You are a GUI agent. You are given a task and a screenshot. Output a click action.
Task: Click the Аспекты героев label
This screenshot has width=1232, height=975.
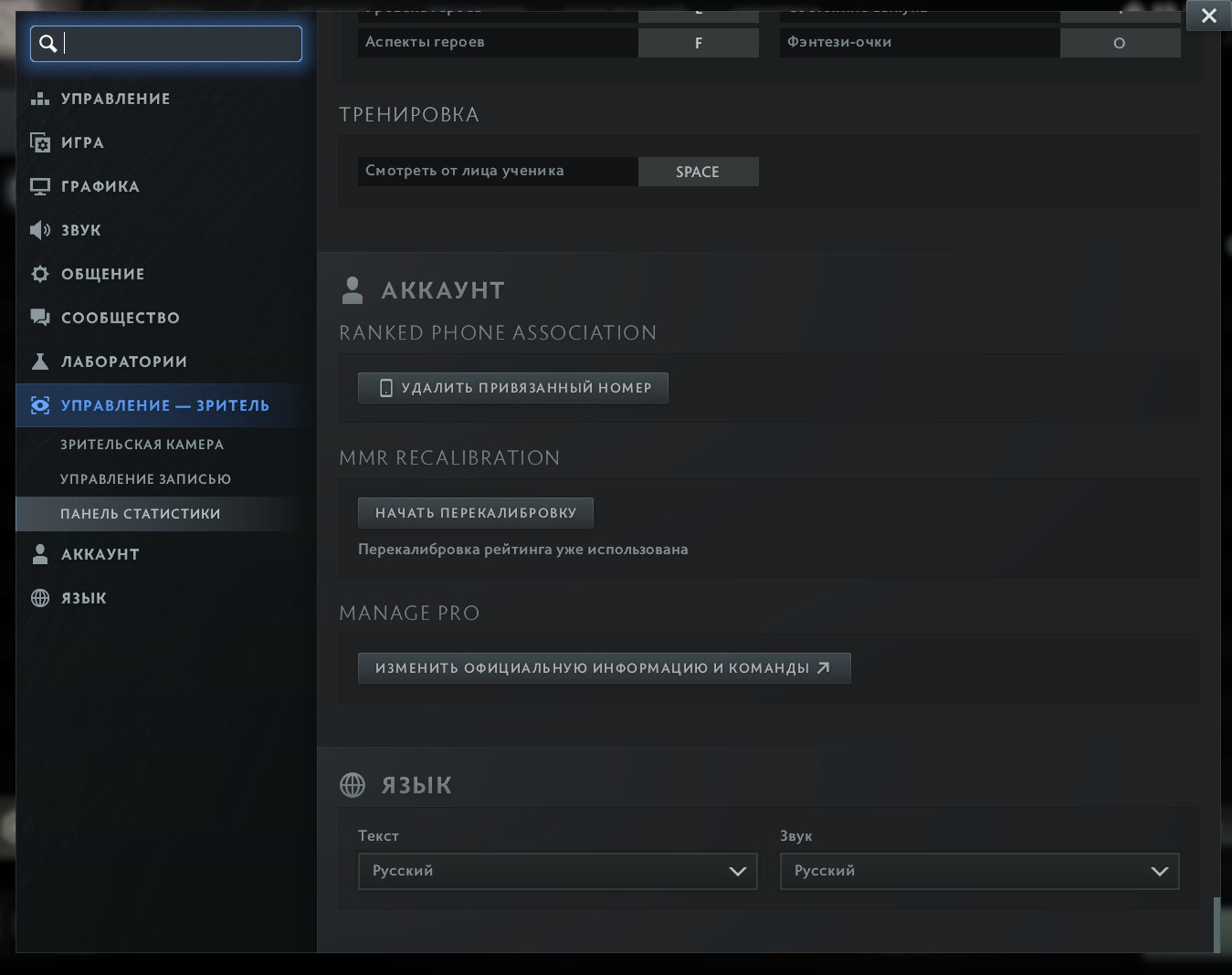tap(425, 42)
